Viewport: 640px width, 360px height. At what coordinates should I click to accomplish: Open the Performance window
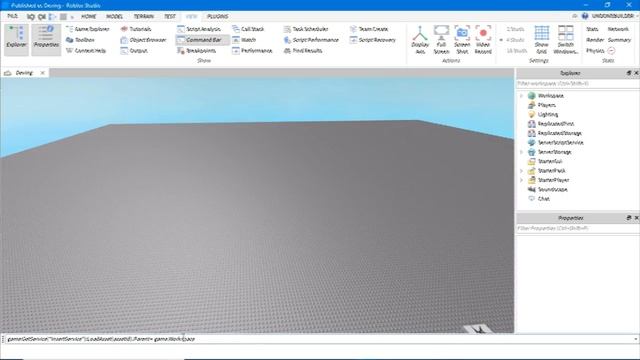(252, 51)
